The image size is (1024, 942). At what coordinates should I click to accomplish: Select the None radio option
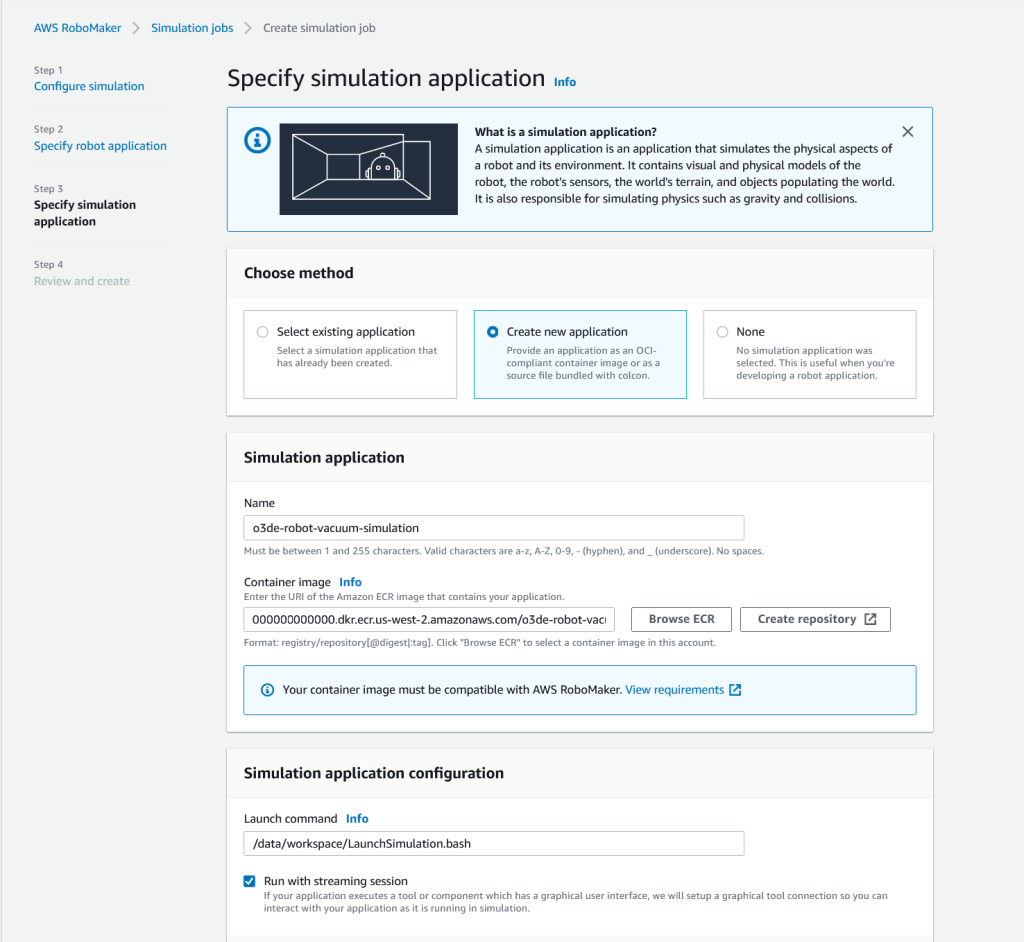722,332
